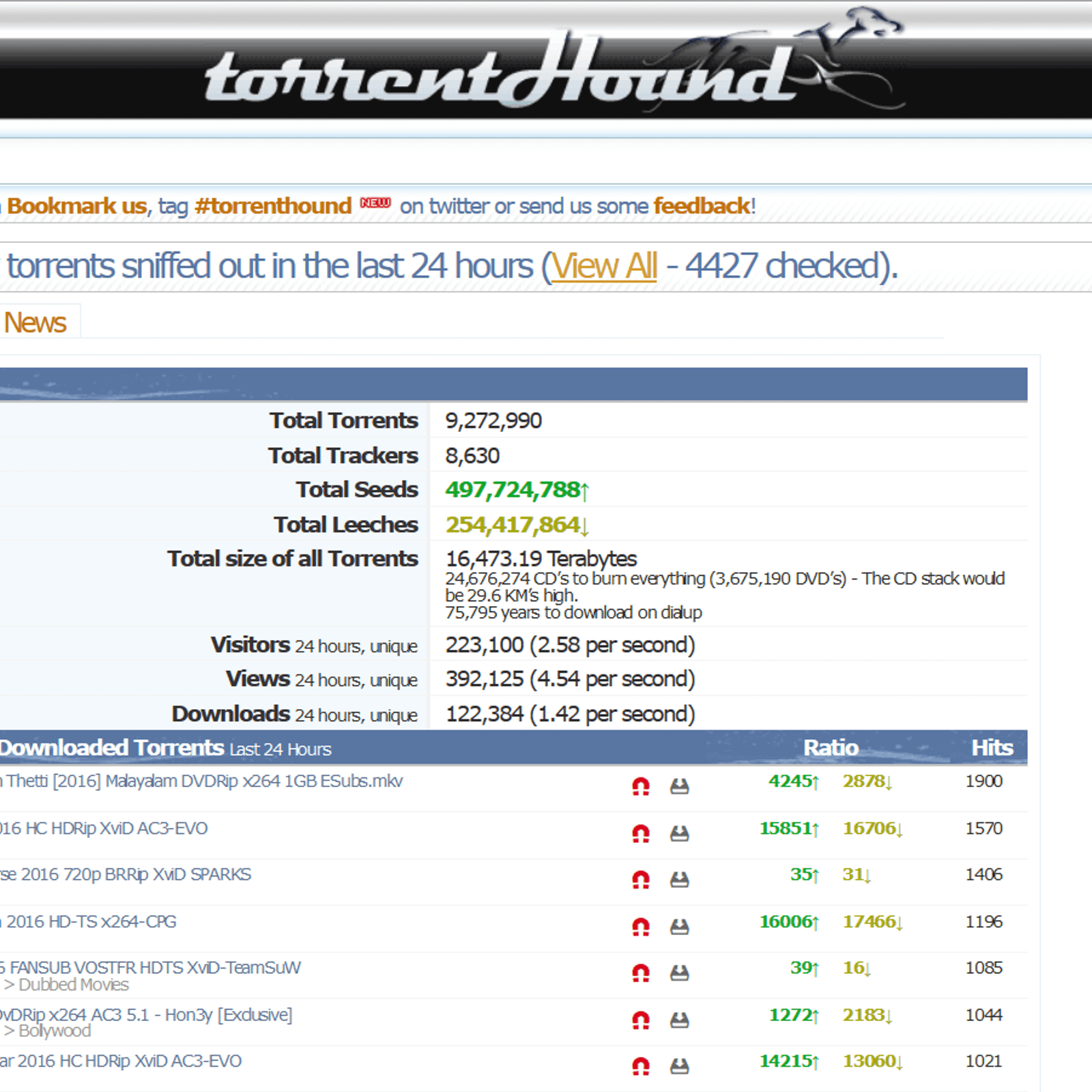The width and height of the screenshot is (1092, 1092).
Task: Click the seed count 4245
Action: point(793,781)
